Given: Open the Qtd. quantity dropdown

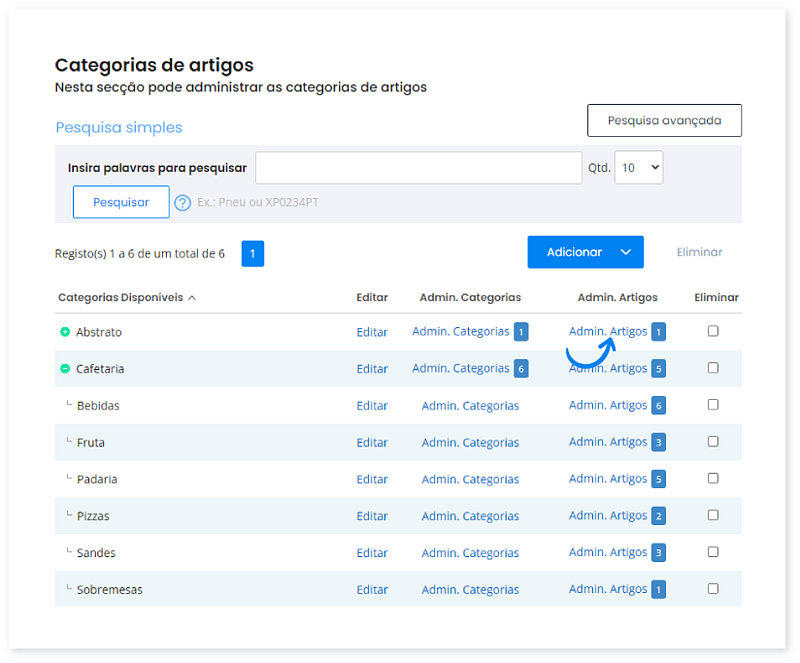Looking at the screenshot, I should point(639,167).
